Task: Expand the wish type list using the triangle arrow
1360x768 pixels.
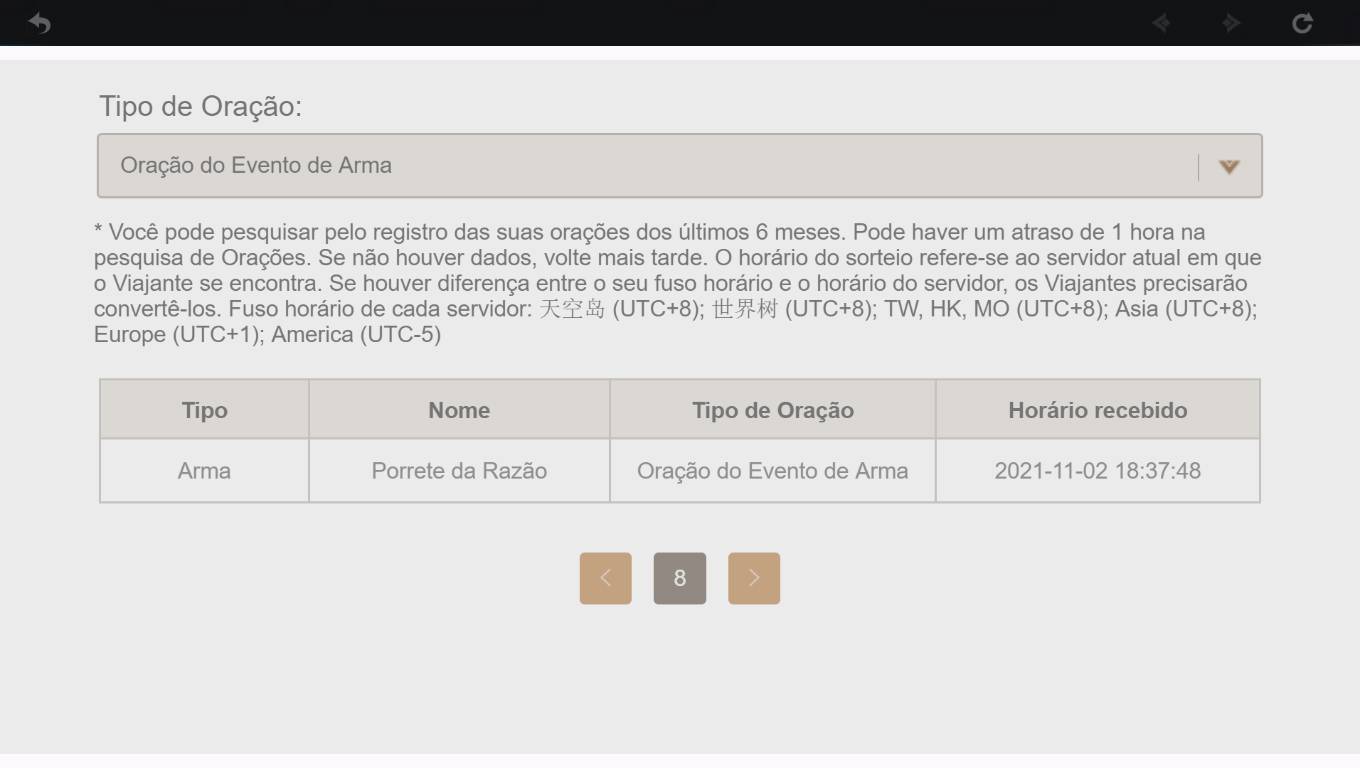Action: pyautogui.click(x=1229, y=167)
